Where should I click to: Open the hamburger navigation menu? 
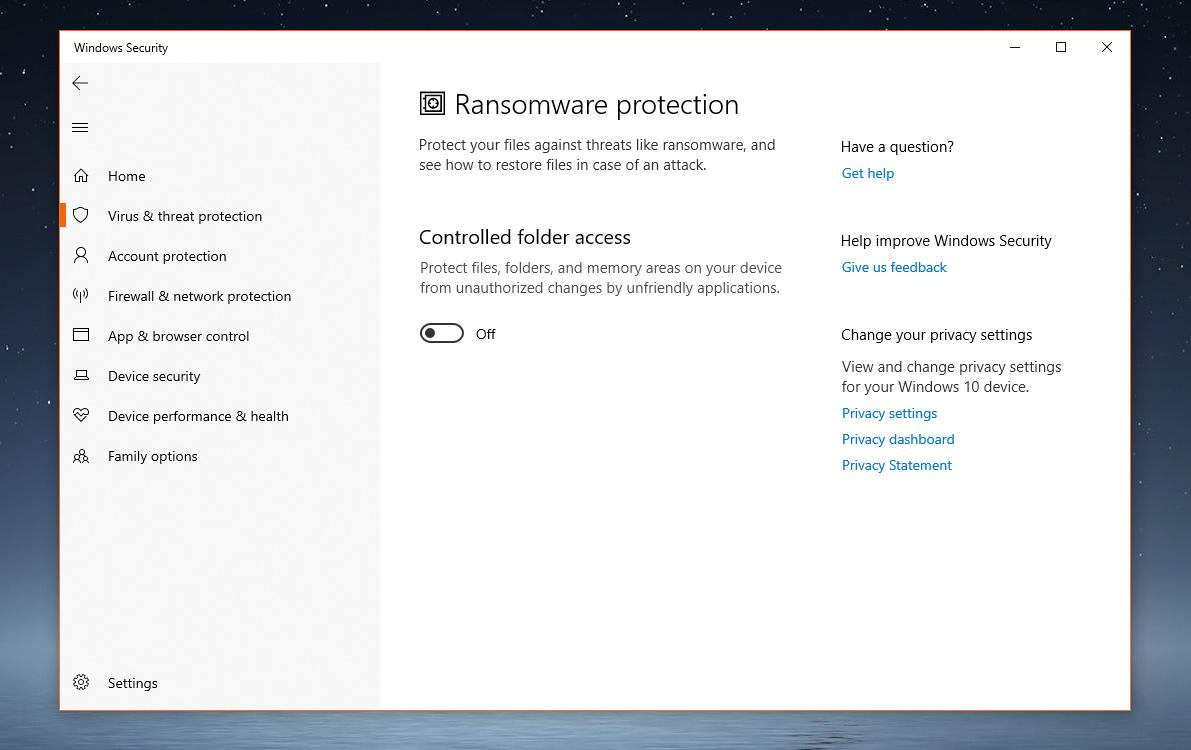pos(80,128)
